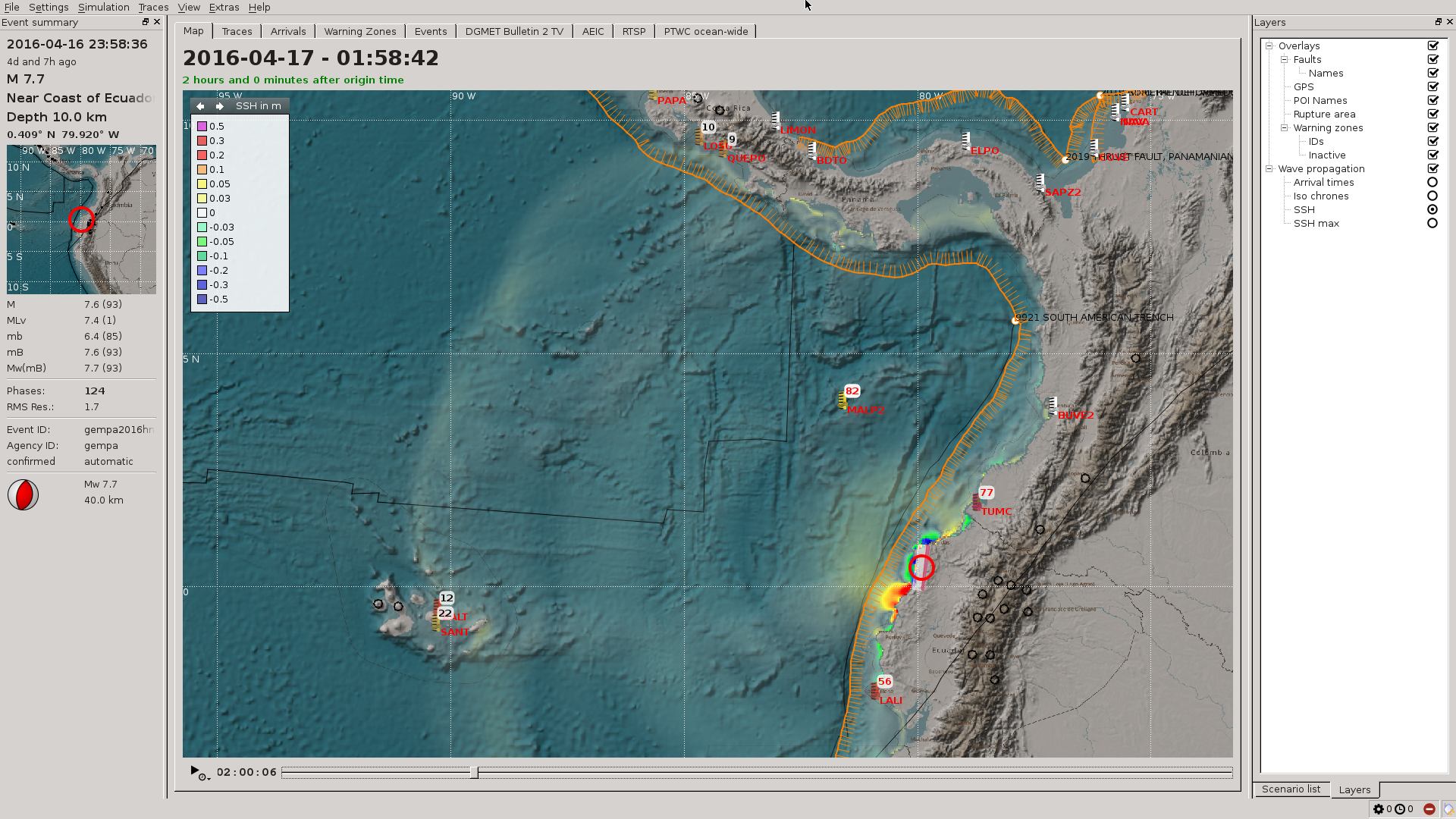Float the Layers panel

pos(1438,22)
